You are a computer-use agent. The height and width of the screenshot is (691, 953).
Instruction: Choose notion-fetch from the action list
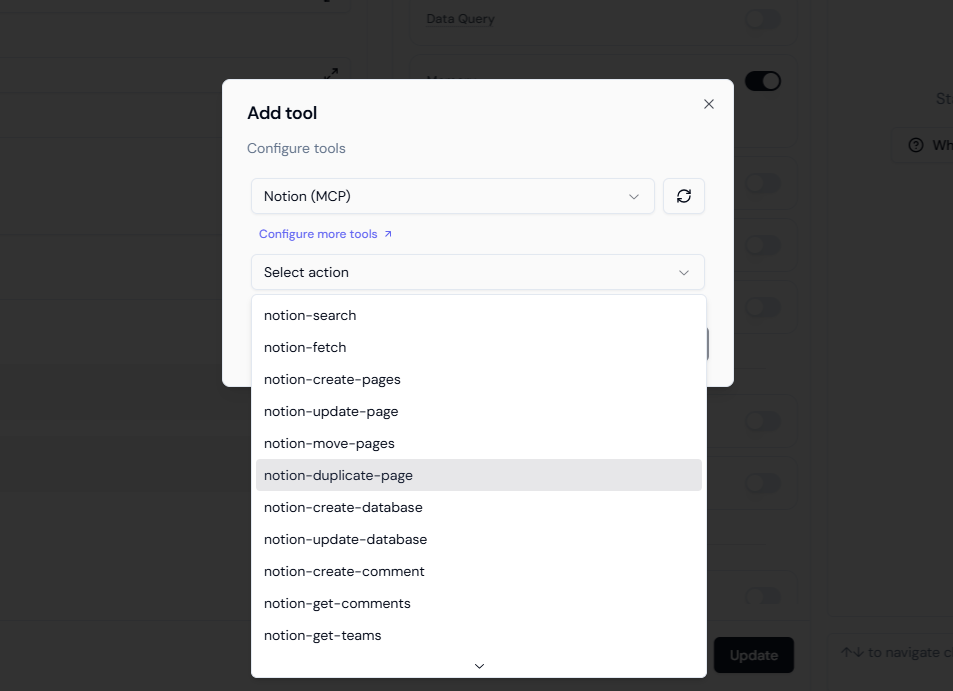[305, 347]
